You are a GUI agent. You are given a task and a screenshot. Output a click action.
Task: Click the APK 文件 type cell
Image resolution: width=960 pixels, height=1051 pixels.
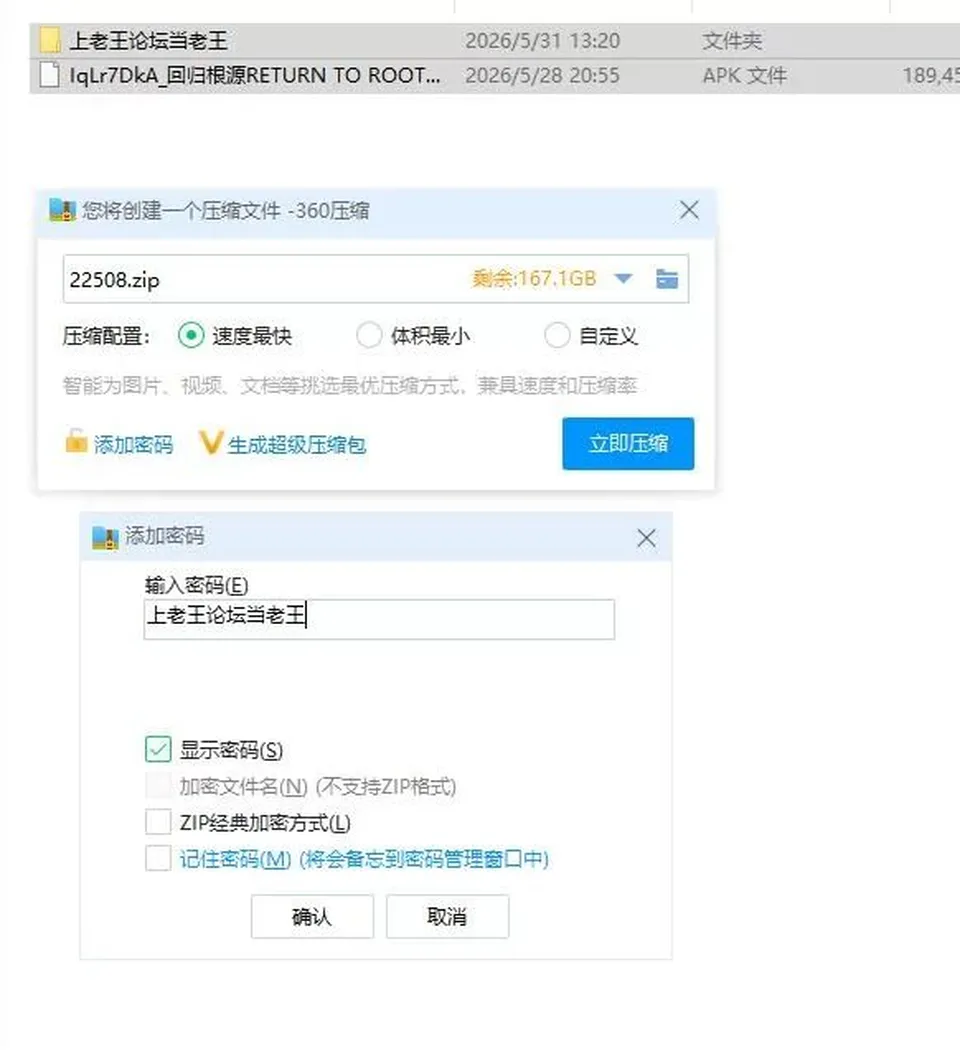[744, 76]
